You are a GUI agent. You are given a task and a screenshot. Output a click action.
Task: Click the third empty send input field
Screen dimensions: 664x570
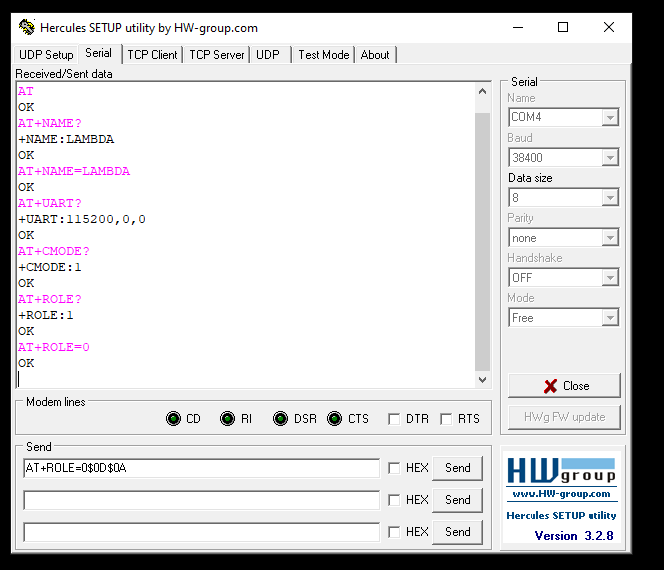202,532
